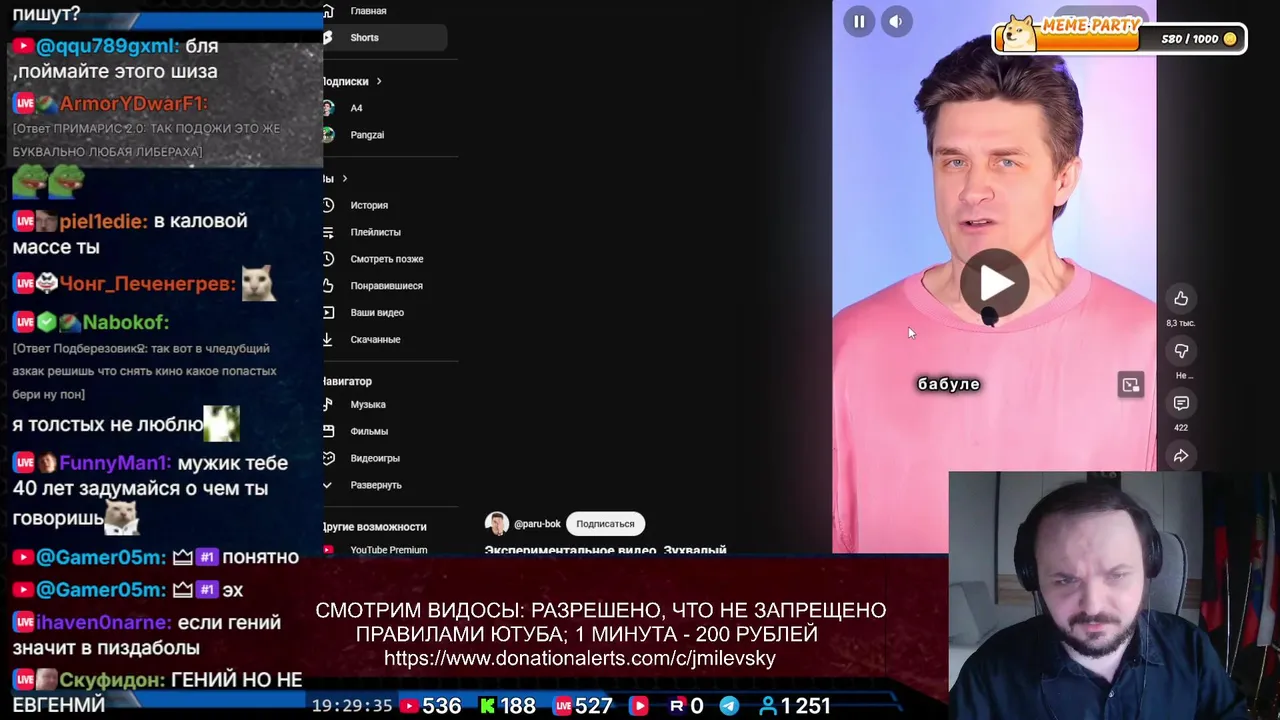1280x720 pixels.
Task: Click the СМОТРИМ ВИДОСЫ banner text
Action: pyautogui.click(x=600, y=622)
